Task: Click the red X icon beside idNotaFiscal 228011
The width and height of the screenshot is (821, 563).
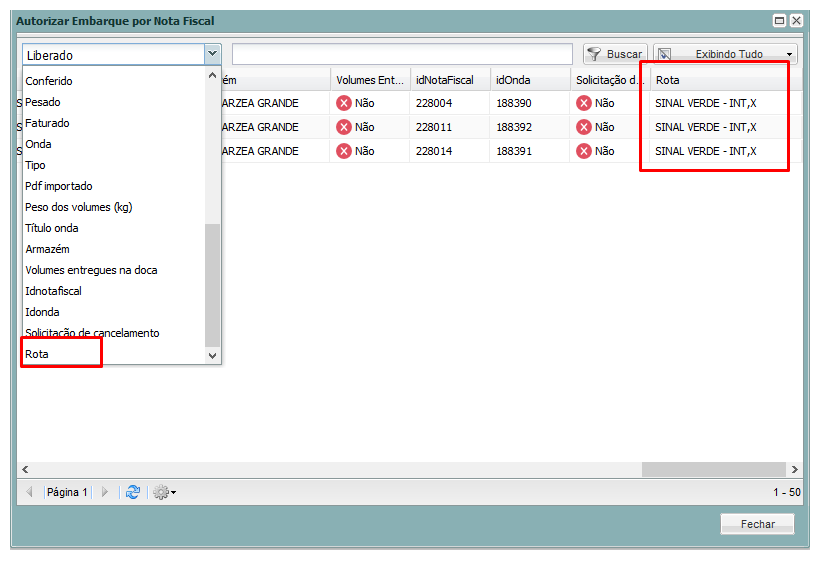Action: click(x=343, y=127)
